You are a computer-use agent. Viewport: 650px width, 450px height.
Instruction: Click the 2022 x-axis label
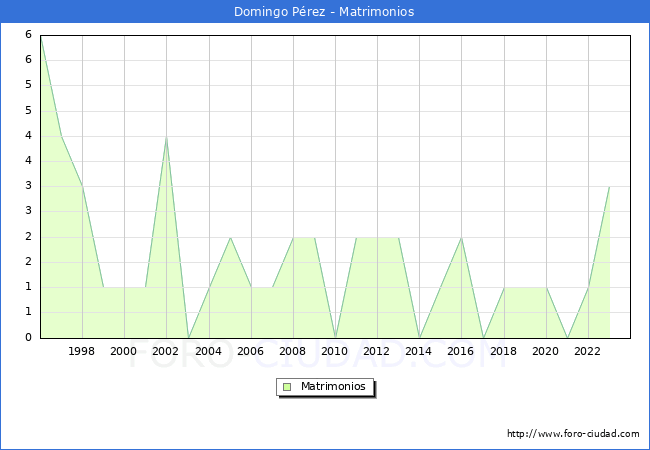pos(588,351)
